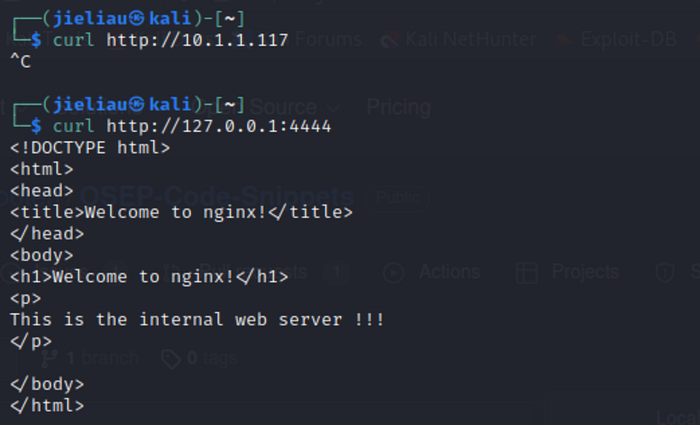Click the branch fork icon
Screen dimensions: 700x425
click(x=50, y=358)
